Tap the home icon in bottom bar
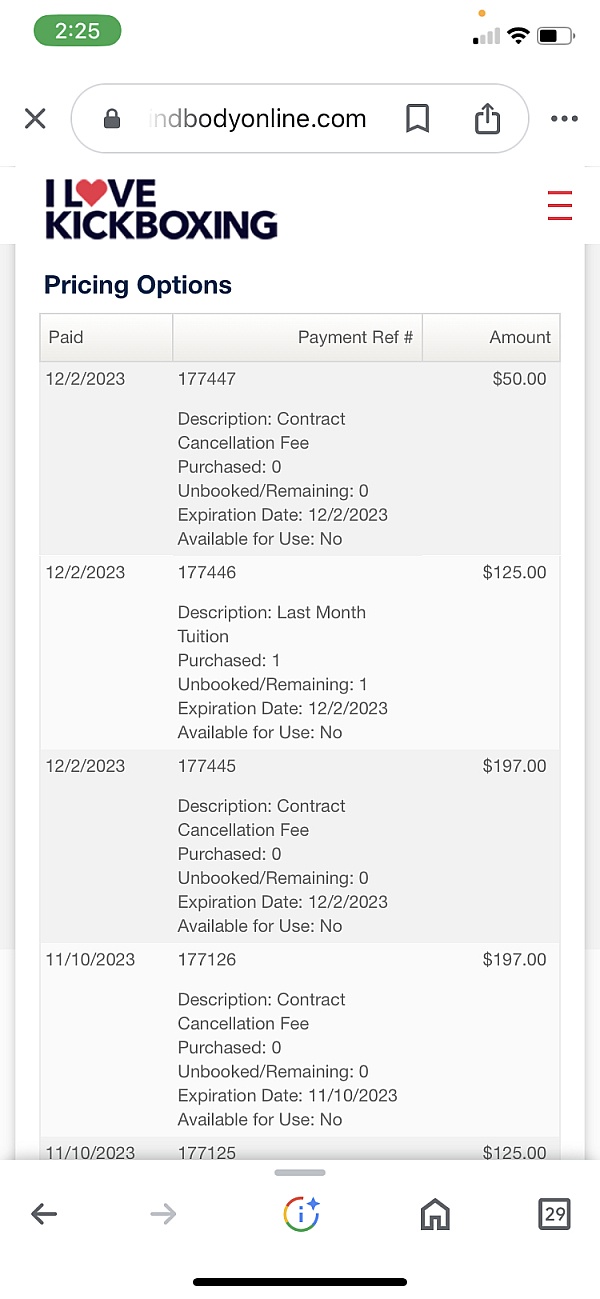 (435, 1214)
